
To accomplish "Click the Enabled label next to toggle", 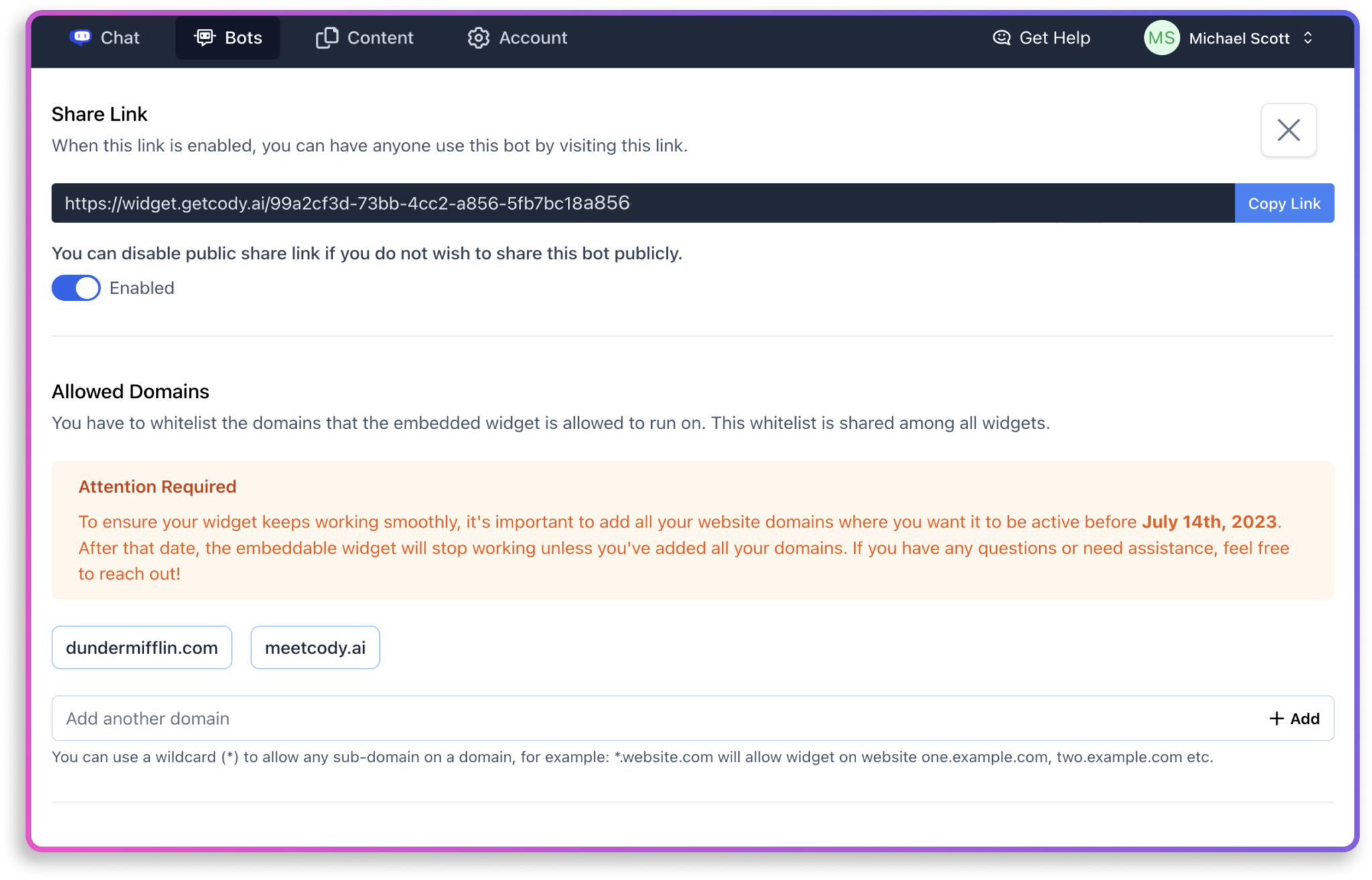I will tap(141, 288).
